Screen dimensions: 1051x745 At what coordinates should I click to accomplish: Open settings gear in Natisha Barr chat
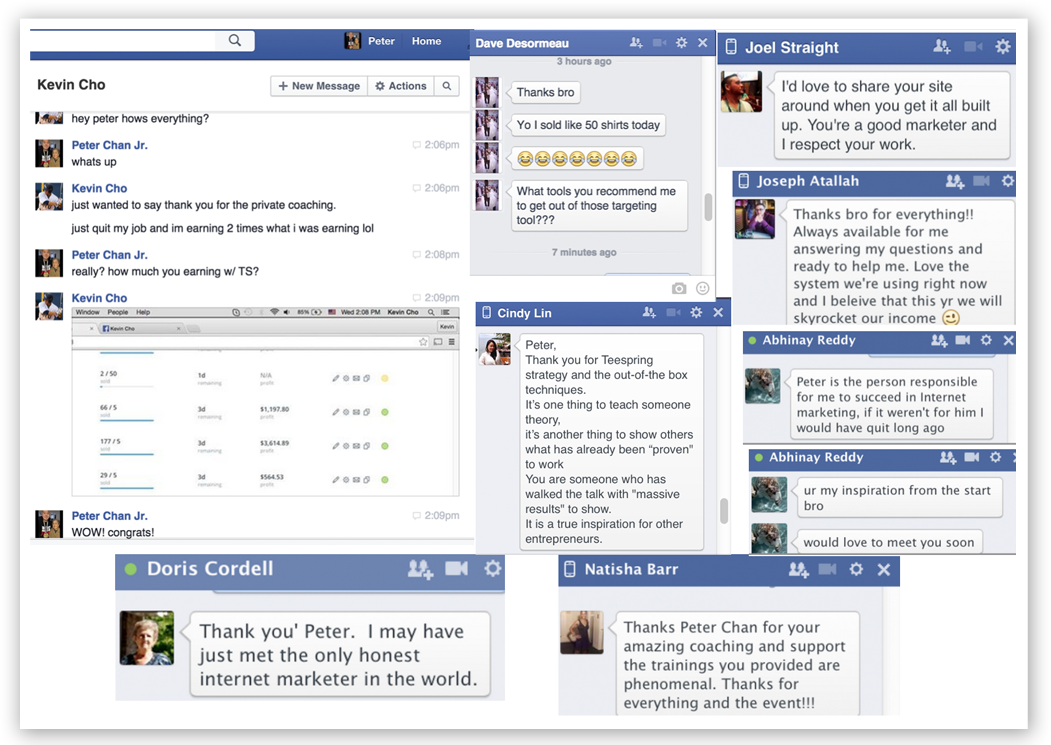[856, 569]
